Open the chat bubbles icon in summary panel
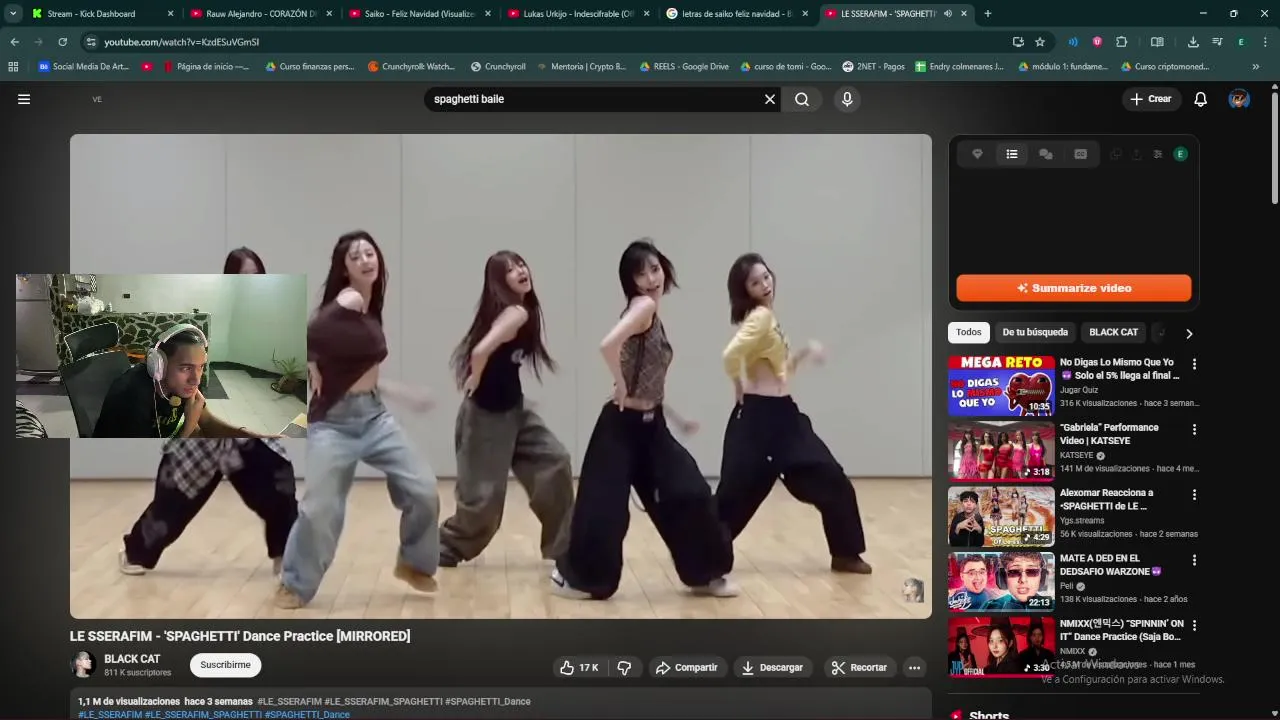This screenshot has width=1280, height=720. pyautogui.click(x=1046, y=154)
